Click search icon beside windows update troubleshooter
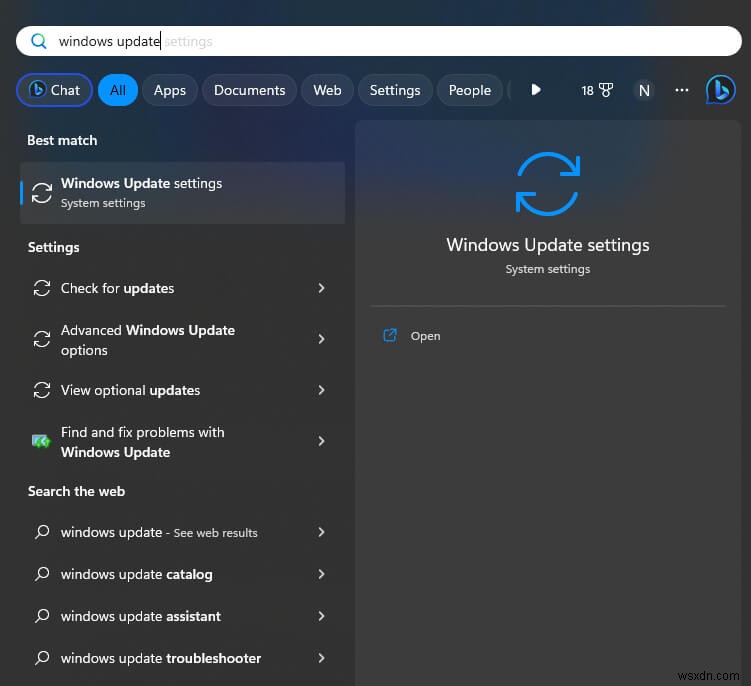Image resolution: width=751 pixels, height=686 pixels. click(x=42, y=658)
